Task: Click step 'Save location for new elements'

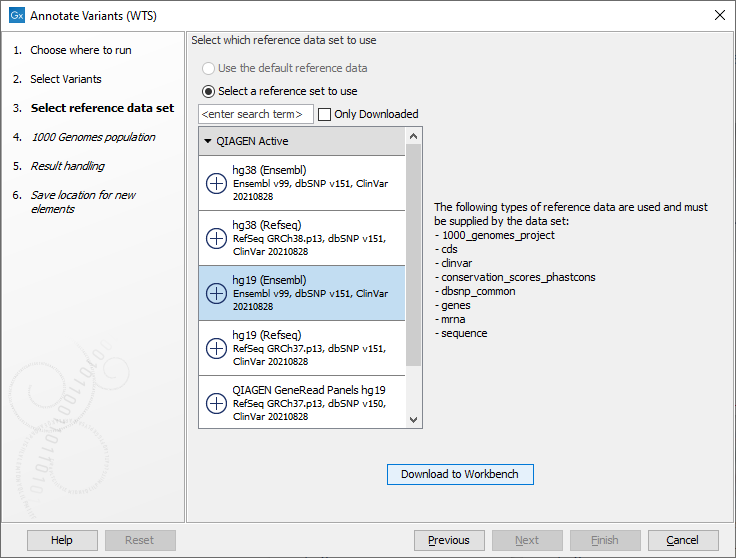Action: tap(83, 202)
